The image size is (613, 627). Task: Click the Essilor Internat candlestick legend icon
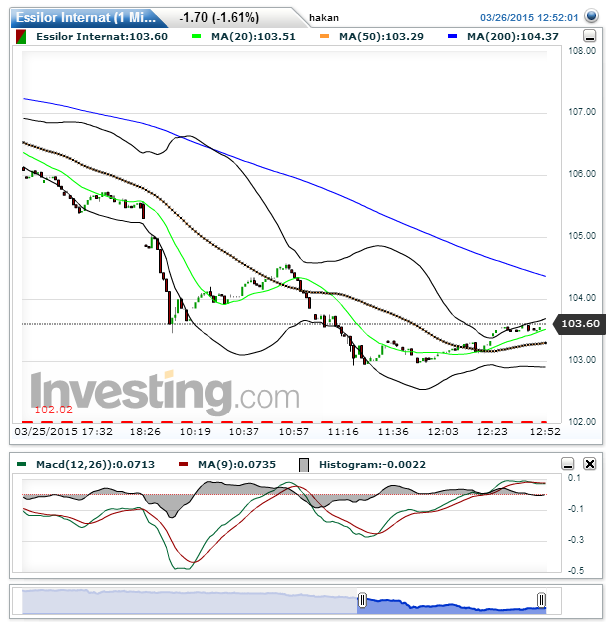[x=21, y=37]
